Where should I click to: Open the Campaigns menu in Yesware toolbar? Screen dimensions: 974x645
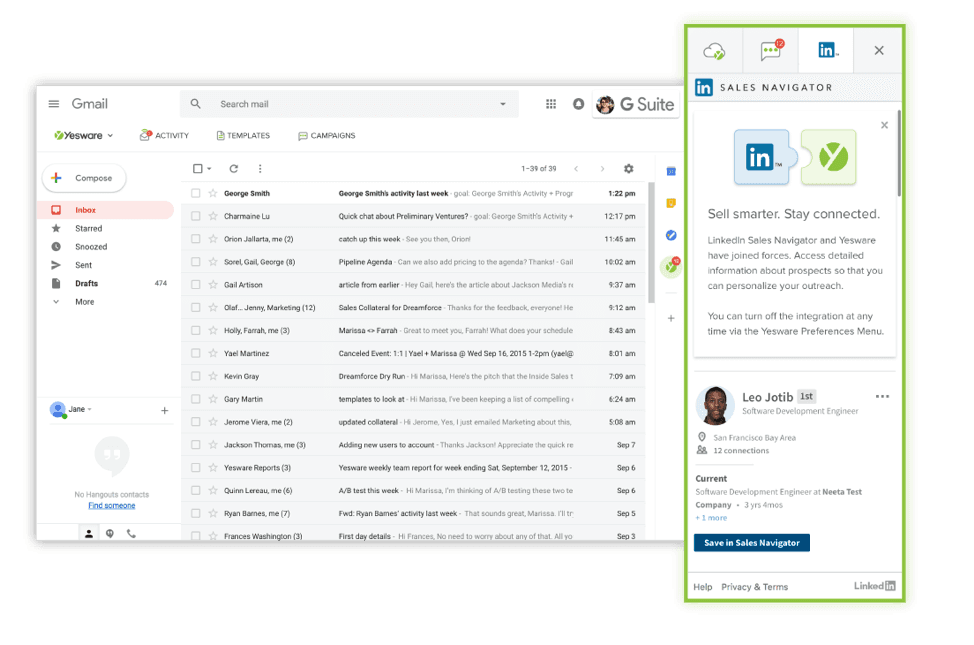[326, 136]
